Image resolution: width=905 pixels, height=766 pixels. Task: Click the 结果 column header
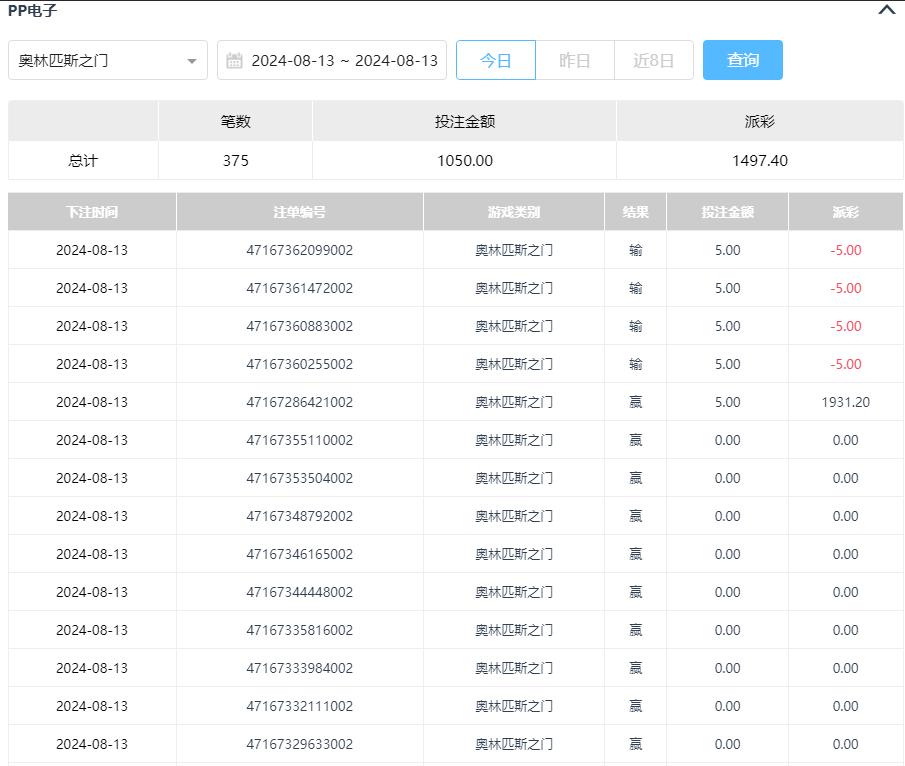click(636, 212)
